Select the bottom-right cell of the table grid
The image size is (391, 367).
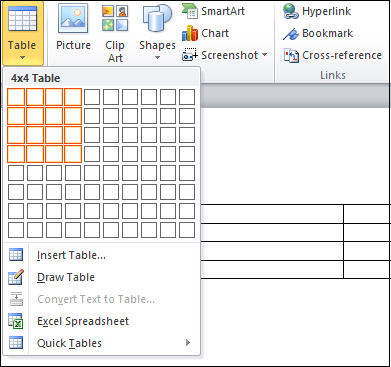point(187,230)
